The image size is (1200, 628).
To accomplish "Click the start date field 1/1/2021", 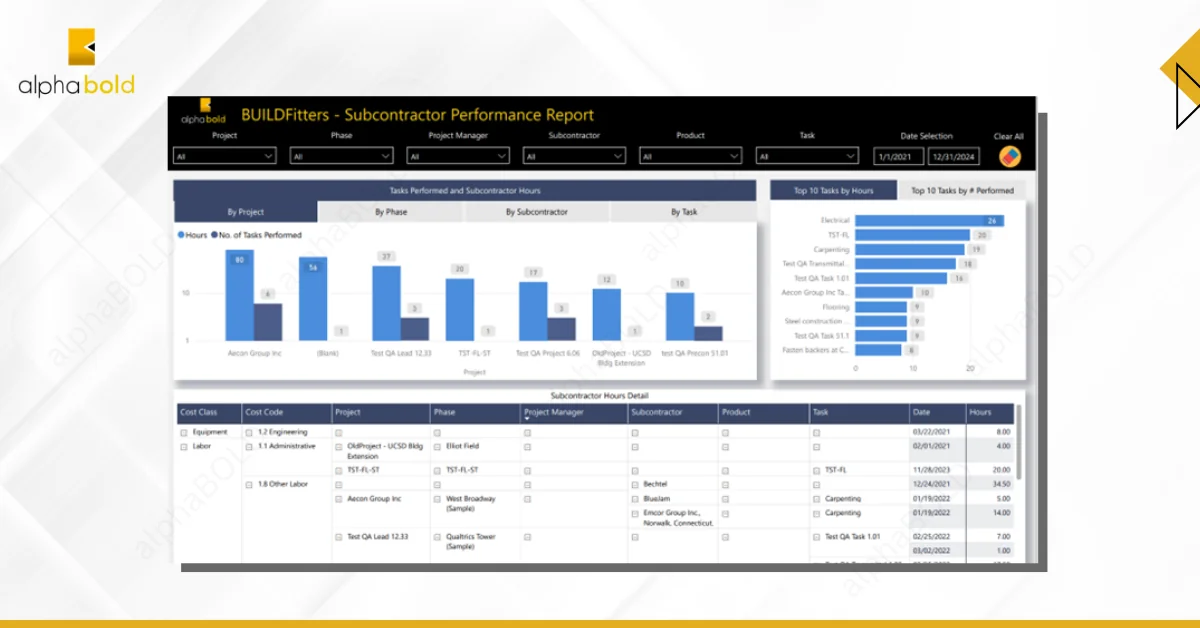I will pos(898,156).
